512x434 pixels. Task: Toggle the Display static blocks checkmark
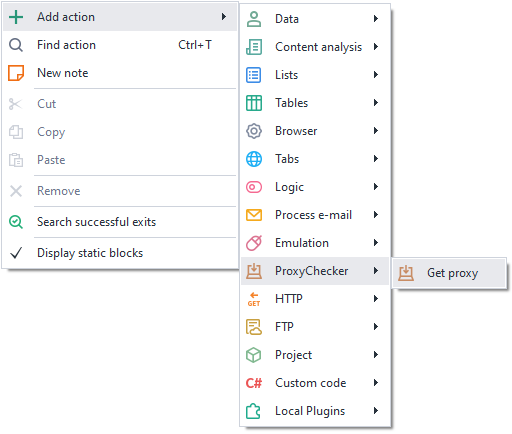coord(16,253)
